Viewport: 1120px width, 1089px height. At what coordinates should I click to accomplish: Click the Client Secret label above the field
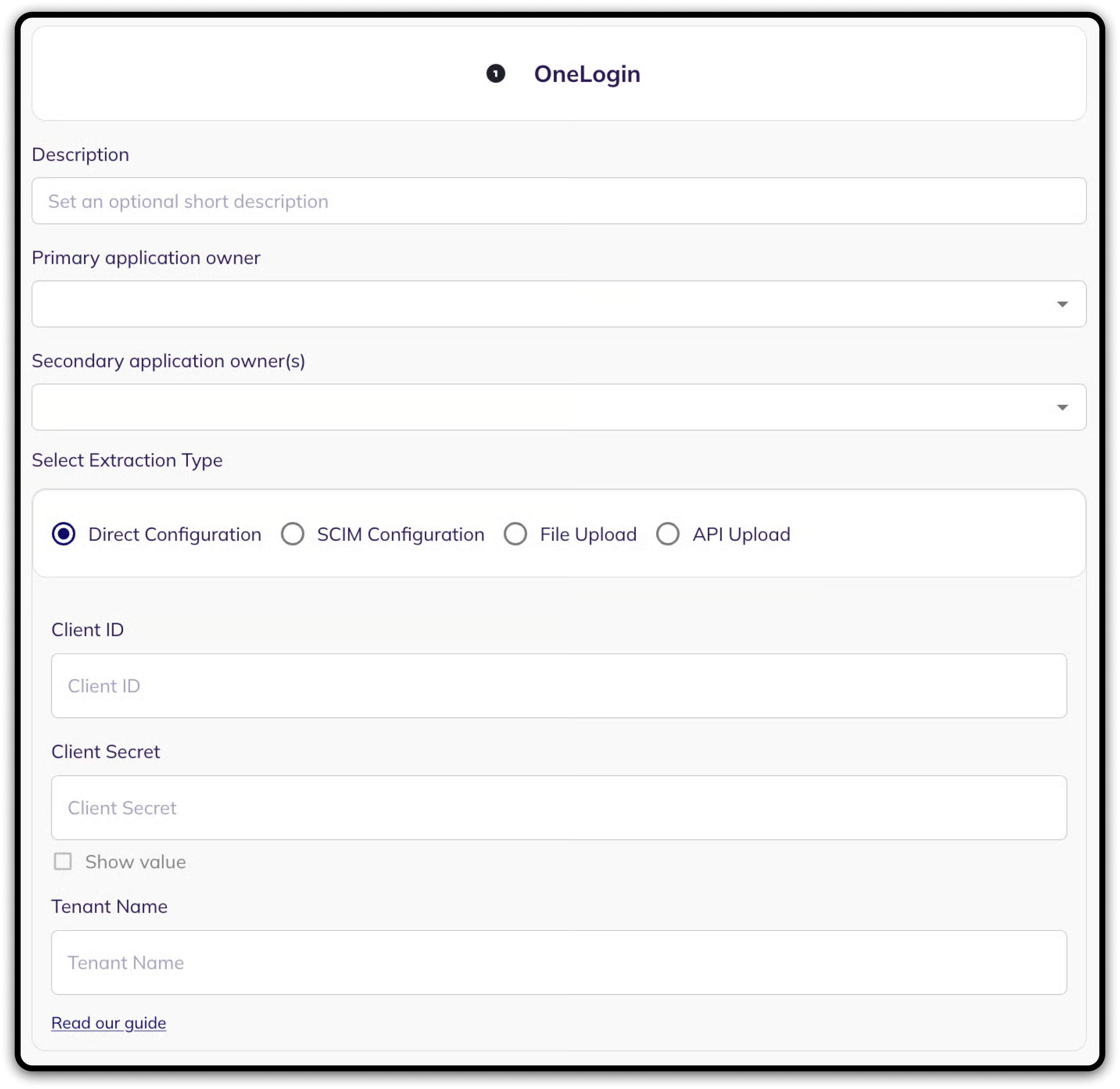click(x=106, y=752)
